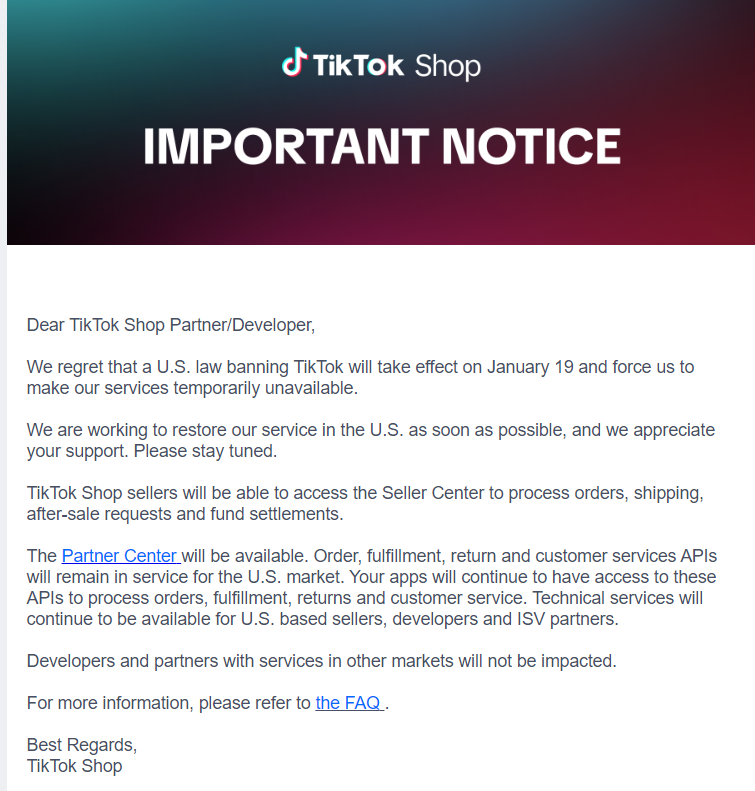755x791 pixels.
Task: Click the word Shop in header logo
Action: tap(447, 67)
